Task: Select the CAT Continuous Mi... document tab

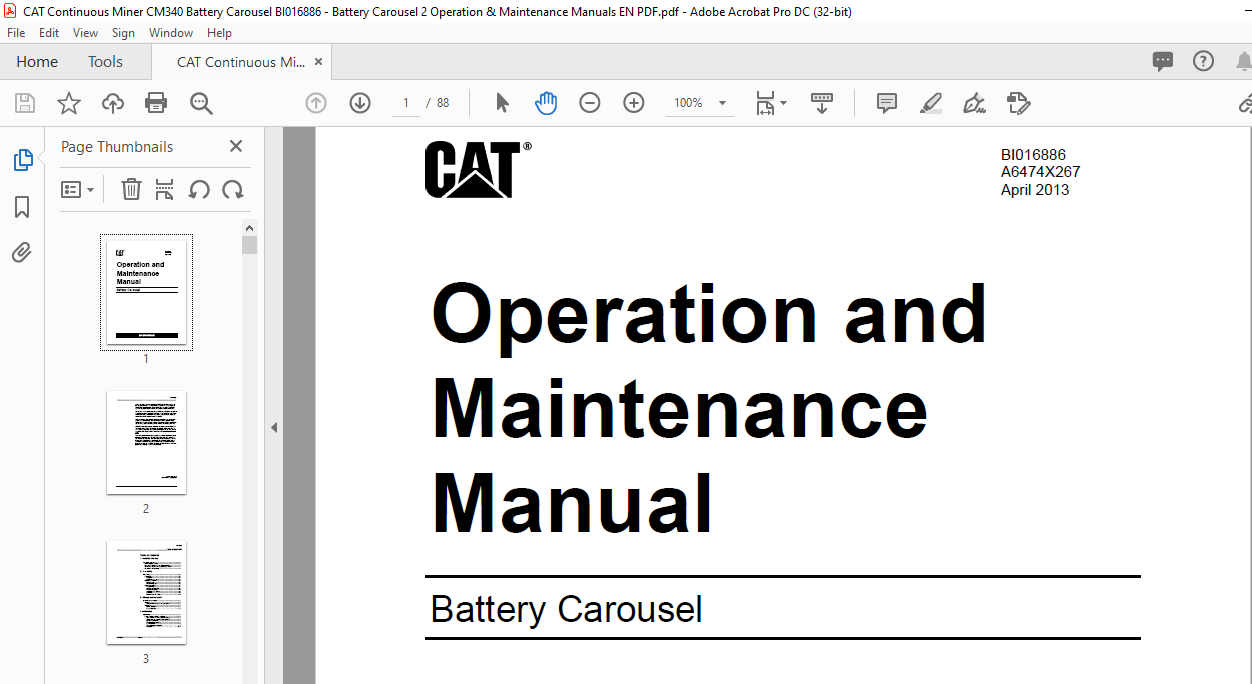Action: click(x=241, y=62)
